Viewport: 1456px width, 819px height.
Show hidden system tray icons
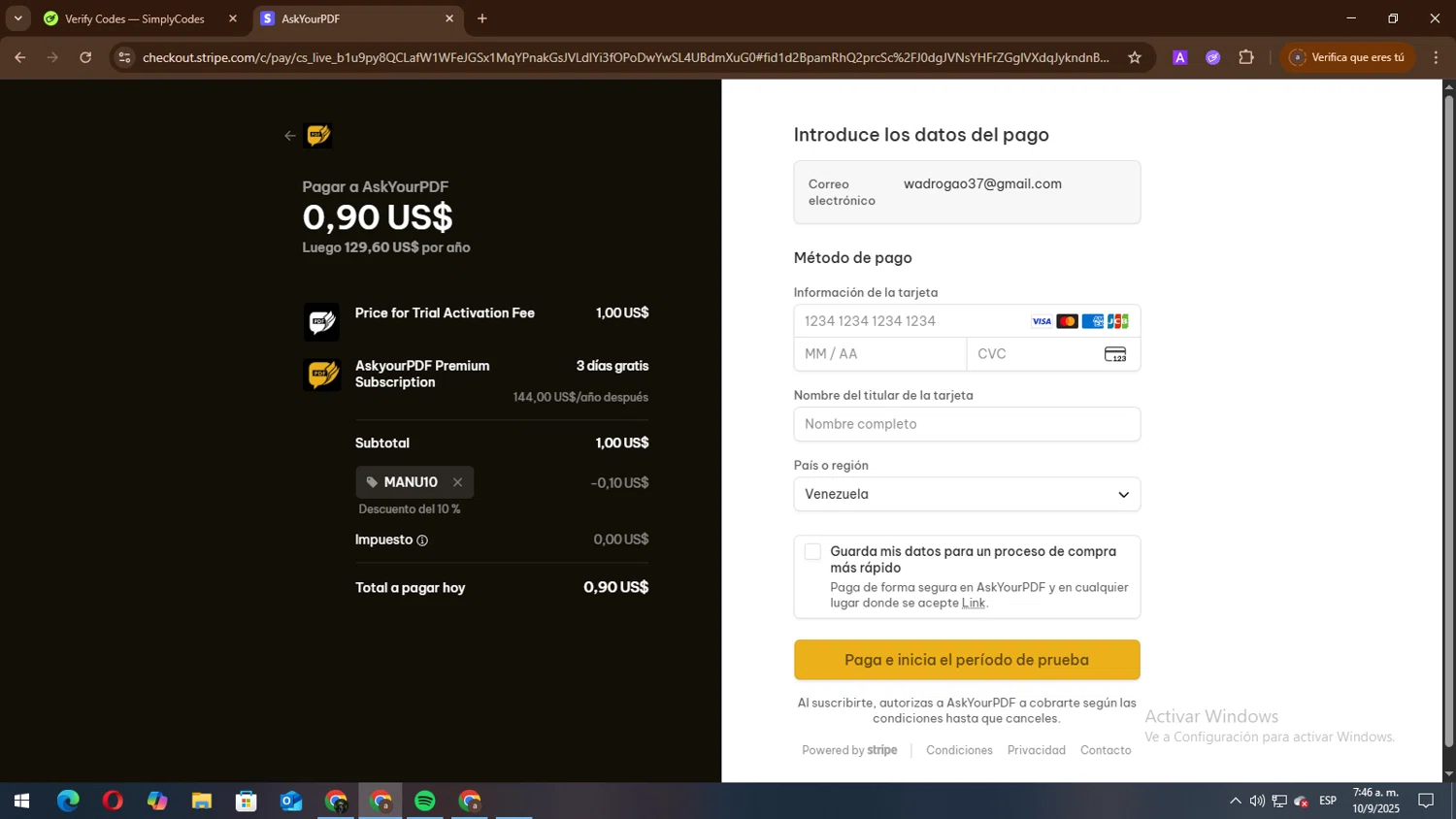(1235, 801)
